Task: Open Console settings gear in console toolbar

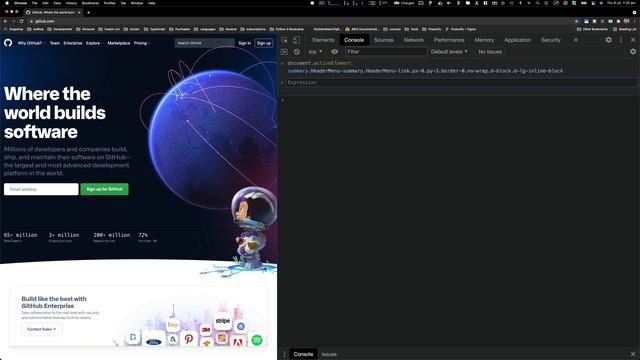Action: coord(633,52)
